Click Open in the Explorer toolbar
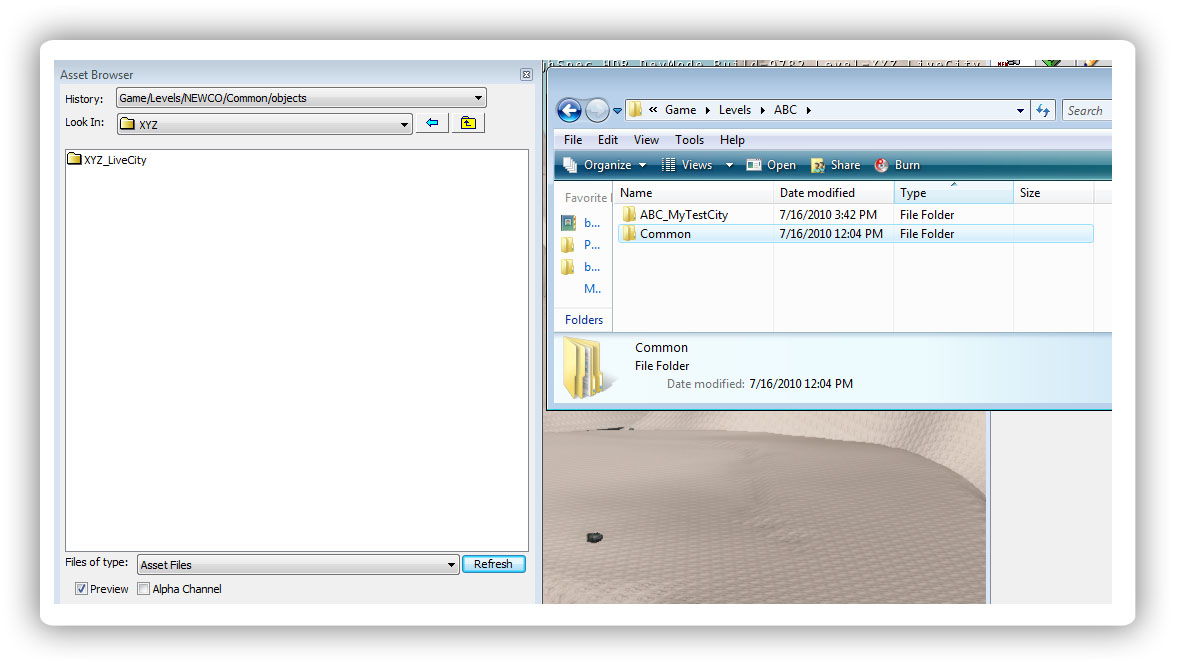 pyautogui.click(x=771, y=165)
